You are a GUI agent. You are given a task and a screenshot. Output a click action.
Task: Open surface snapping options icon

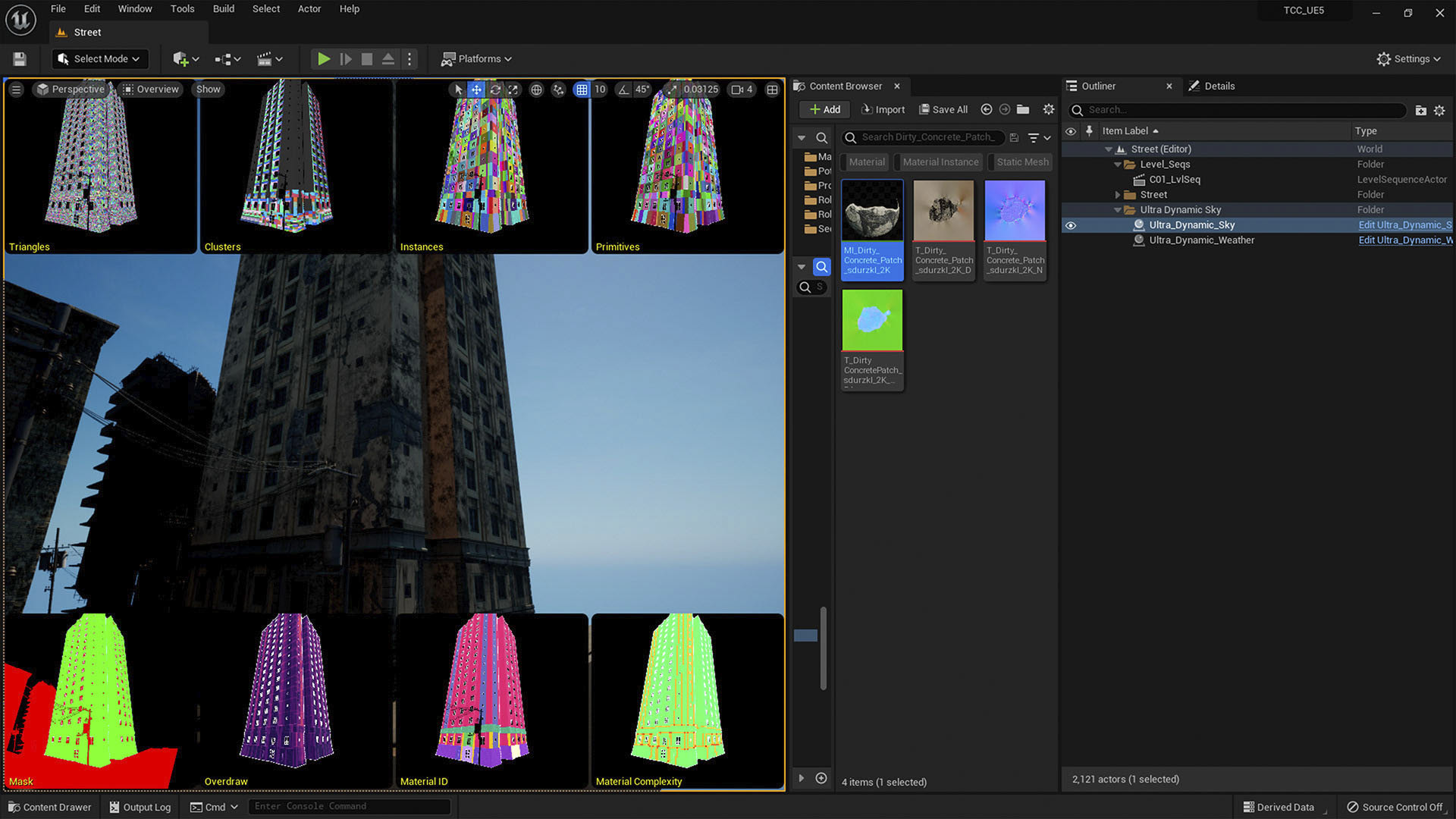559,89
